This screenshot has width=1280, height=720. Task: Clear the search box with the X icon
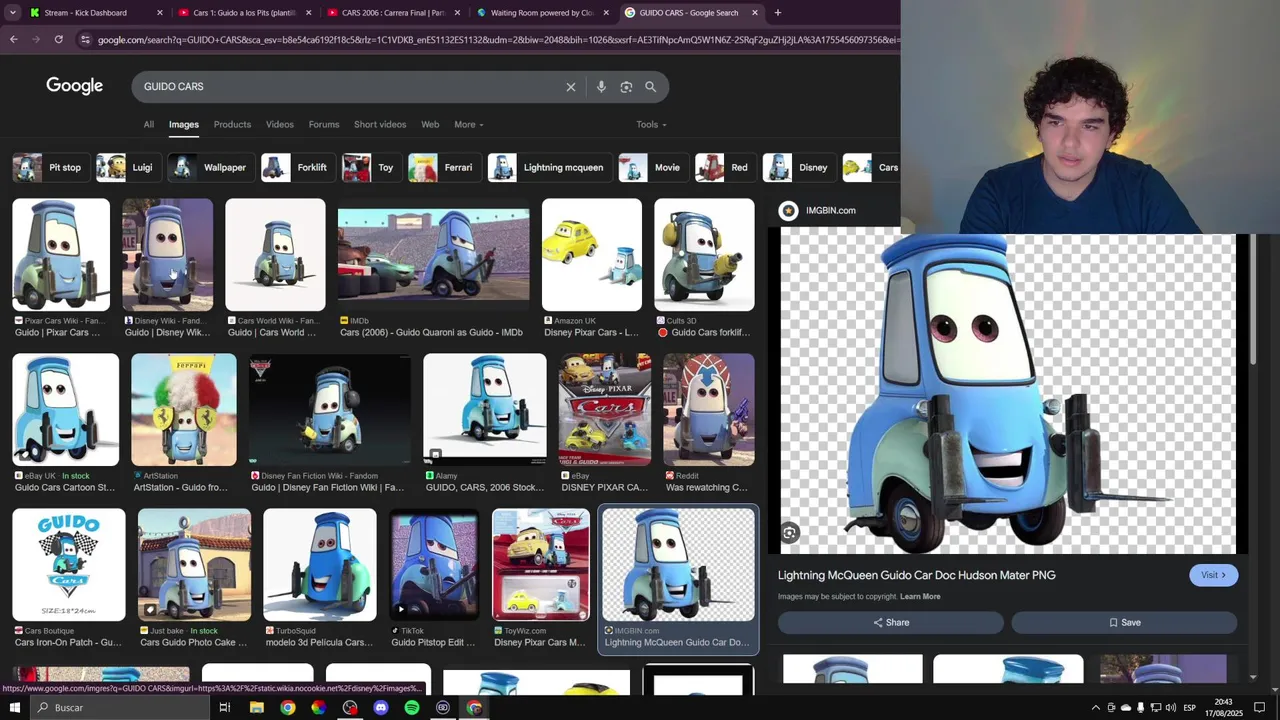click(571, 87)
